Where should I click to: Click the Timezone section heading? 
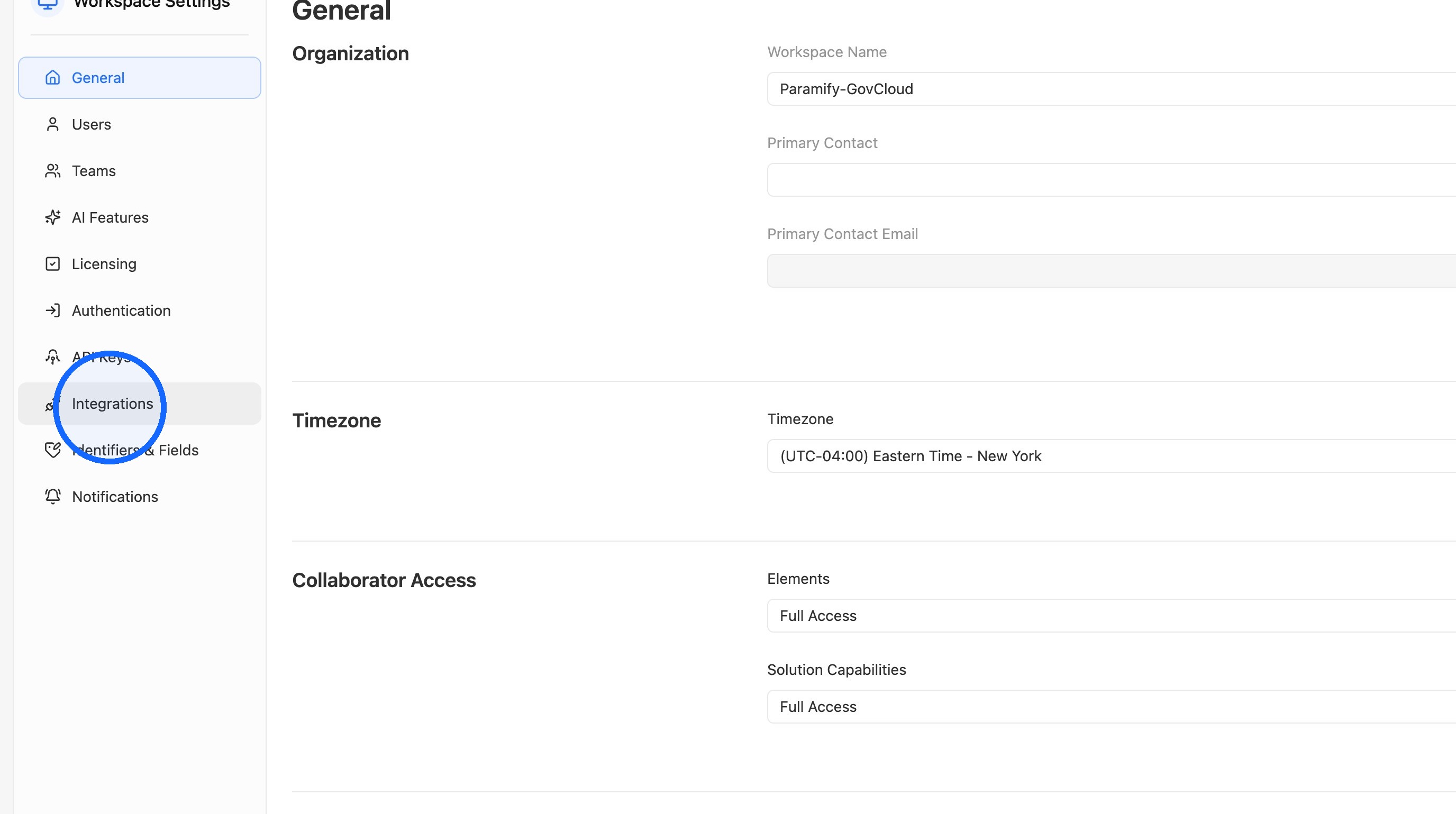336,421
